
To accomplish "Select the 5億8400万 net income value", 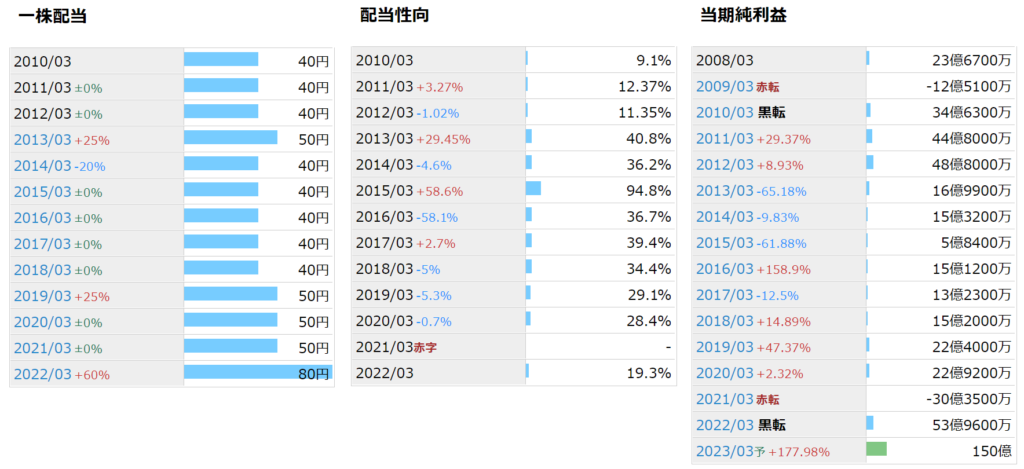I will click(977, 243).
